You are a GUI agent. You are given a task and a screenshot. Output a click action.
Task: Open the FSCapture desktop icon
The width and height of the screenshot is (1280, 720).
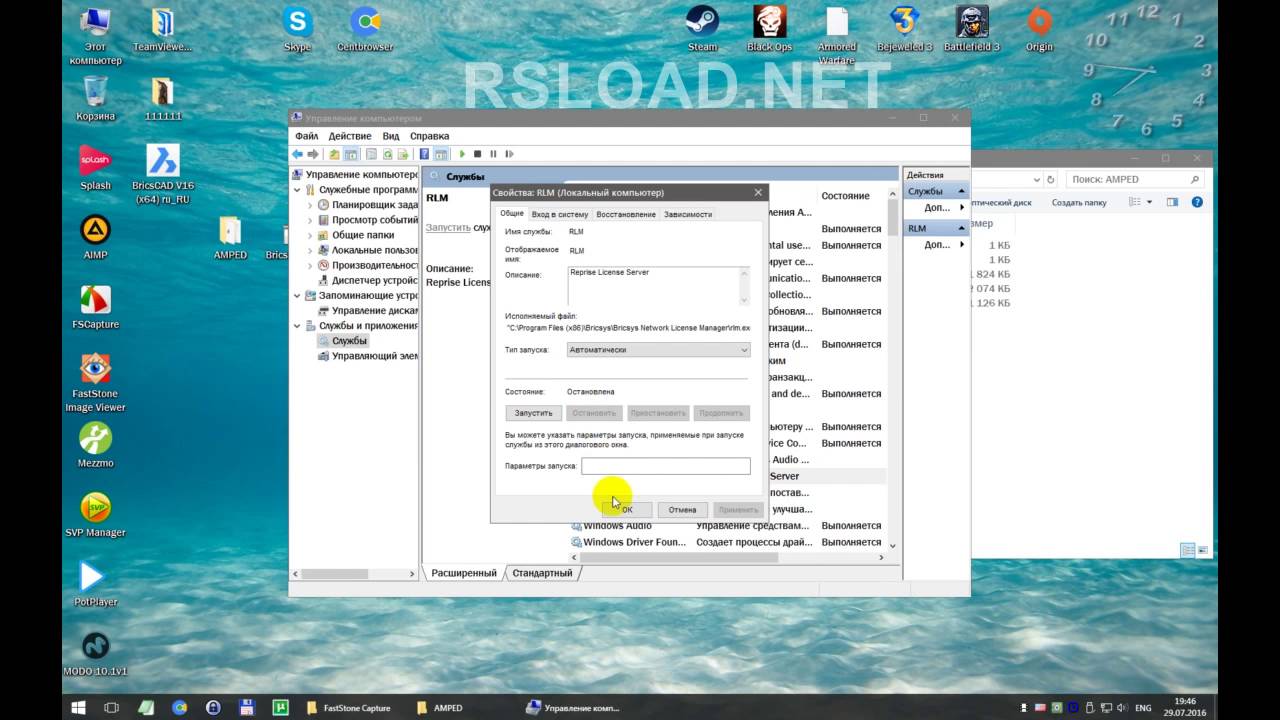point(95,306)
